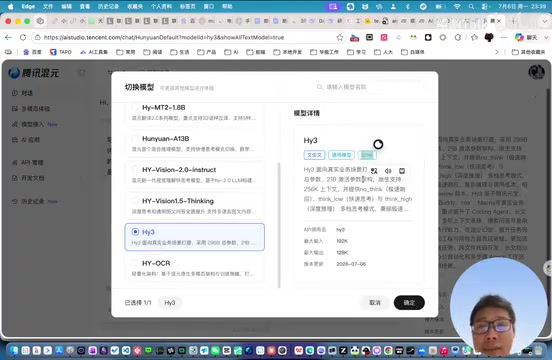Expand the tab search chevron in the tab bar
This screenshot has height=360, width=552.
544,21
